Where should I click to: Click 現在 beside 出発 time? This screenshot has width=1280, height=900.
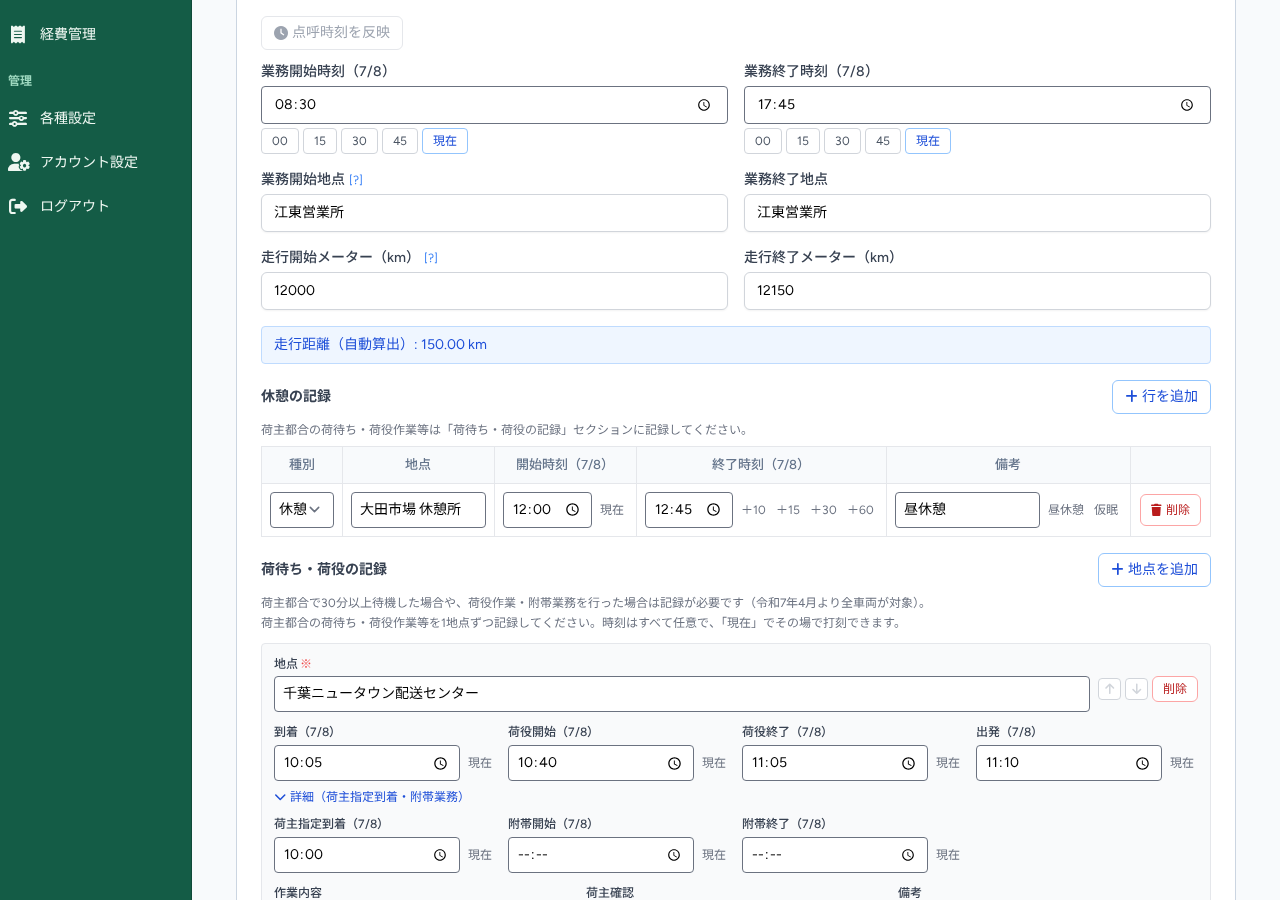click(1182, 763)
